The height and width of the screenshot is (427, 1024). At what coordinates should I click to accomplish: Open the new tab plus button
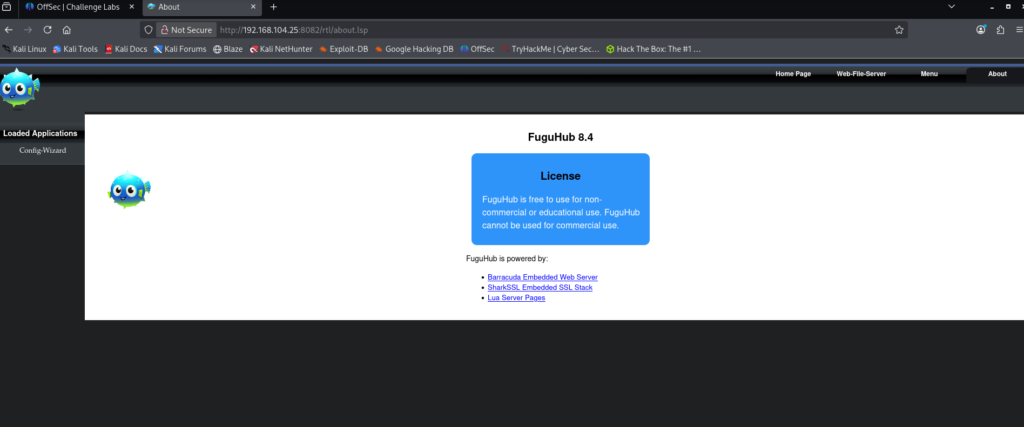coord(273,7)
